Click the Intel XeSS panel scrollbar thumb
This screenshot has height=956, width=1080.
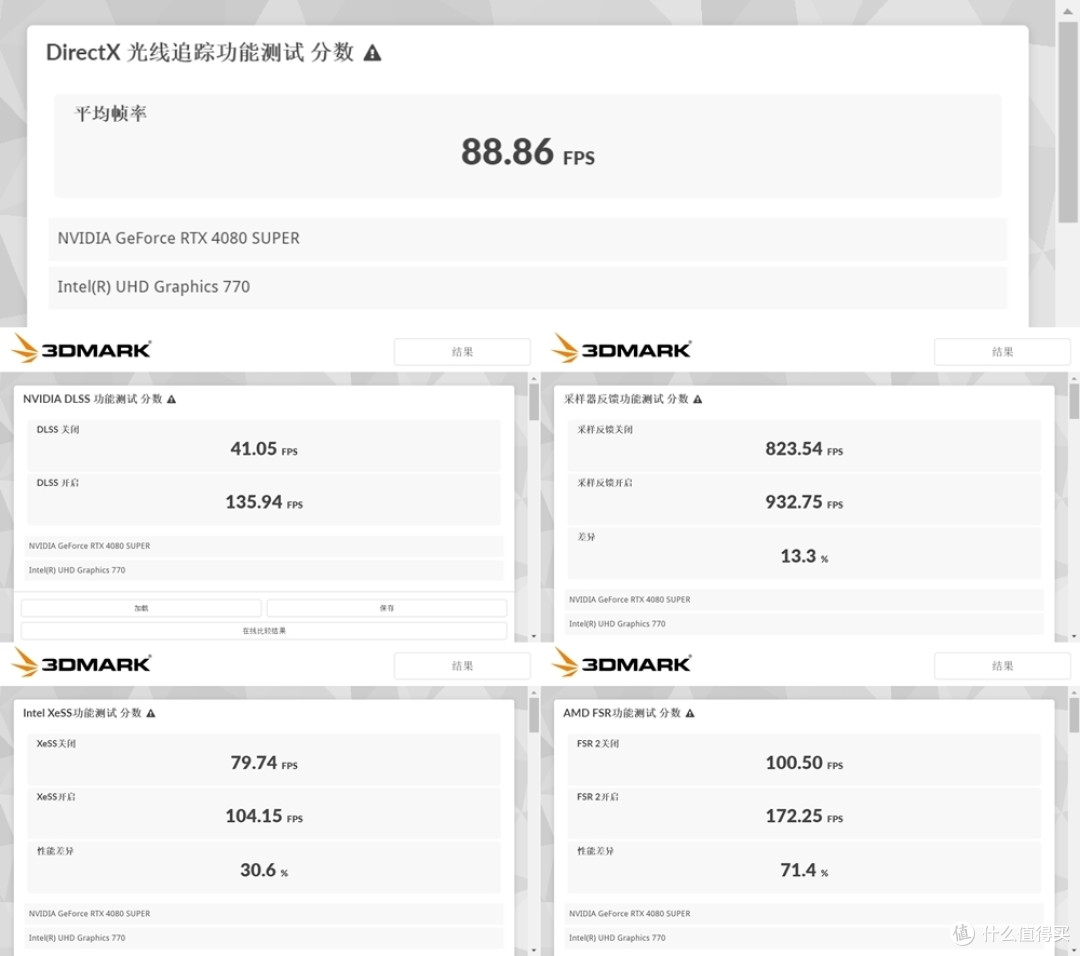tap(534, 716)
